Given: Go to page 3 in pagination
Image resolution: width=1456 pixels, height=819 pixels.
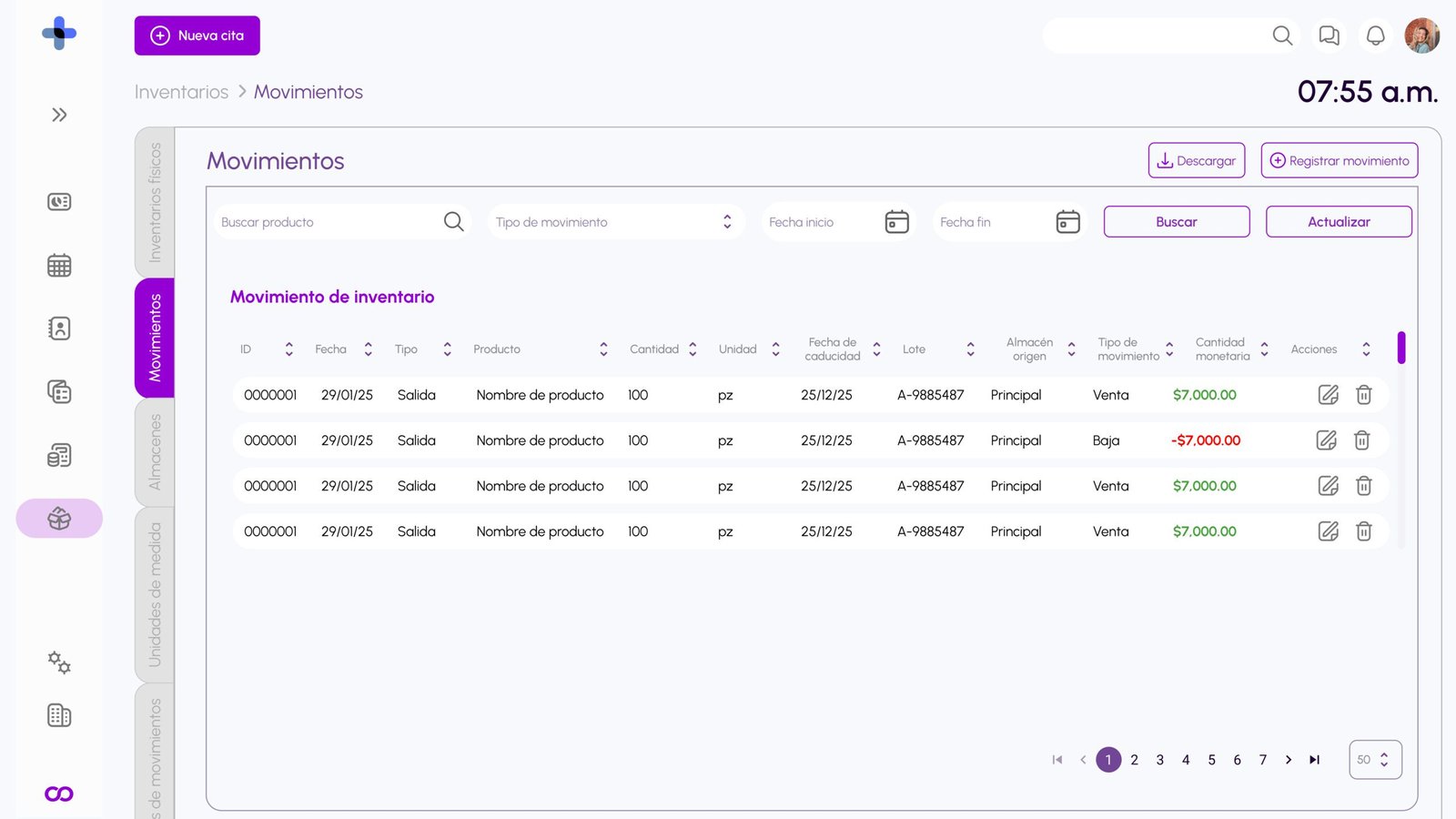Looking at the screenshot, I should pos(1159,760).
